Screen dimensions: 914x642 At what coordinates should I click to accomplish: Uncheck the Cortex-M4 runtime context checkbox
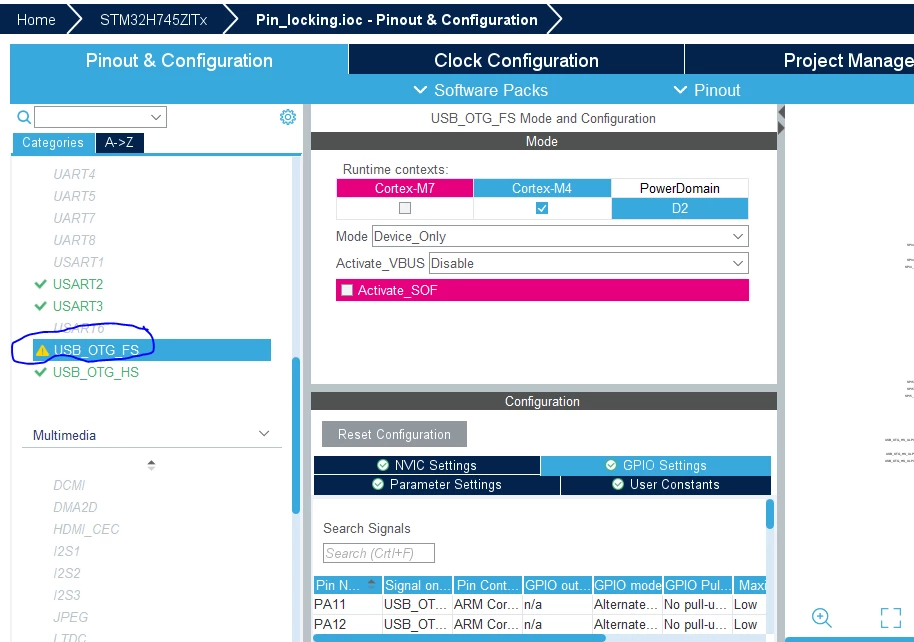(x=542, y=208)
